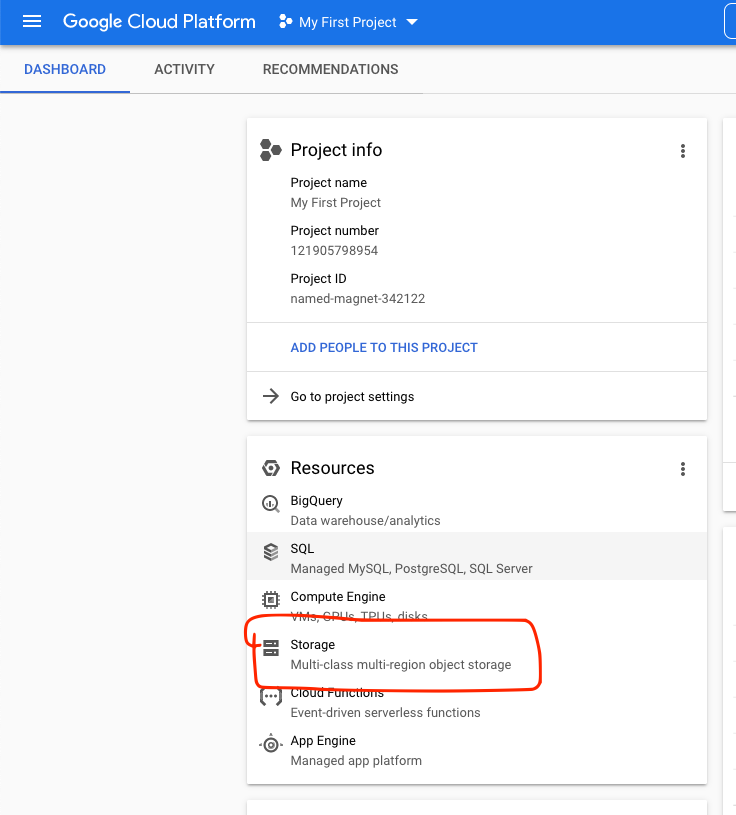Click the Compute Engine chip icon

coord(270,600)
